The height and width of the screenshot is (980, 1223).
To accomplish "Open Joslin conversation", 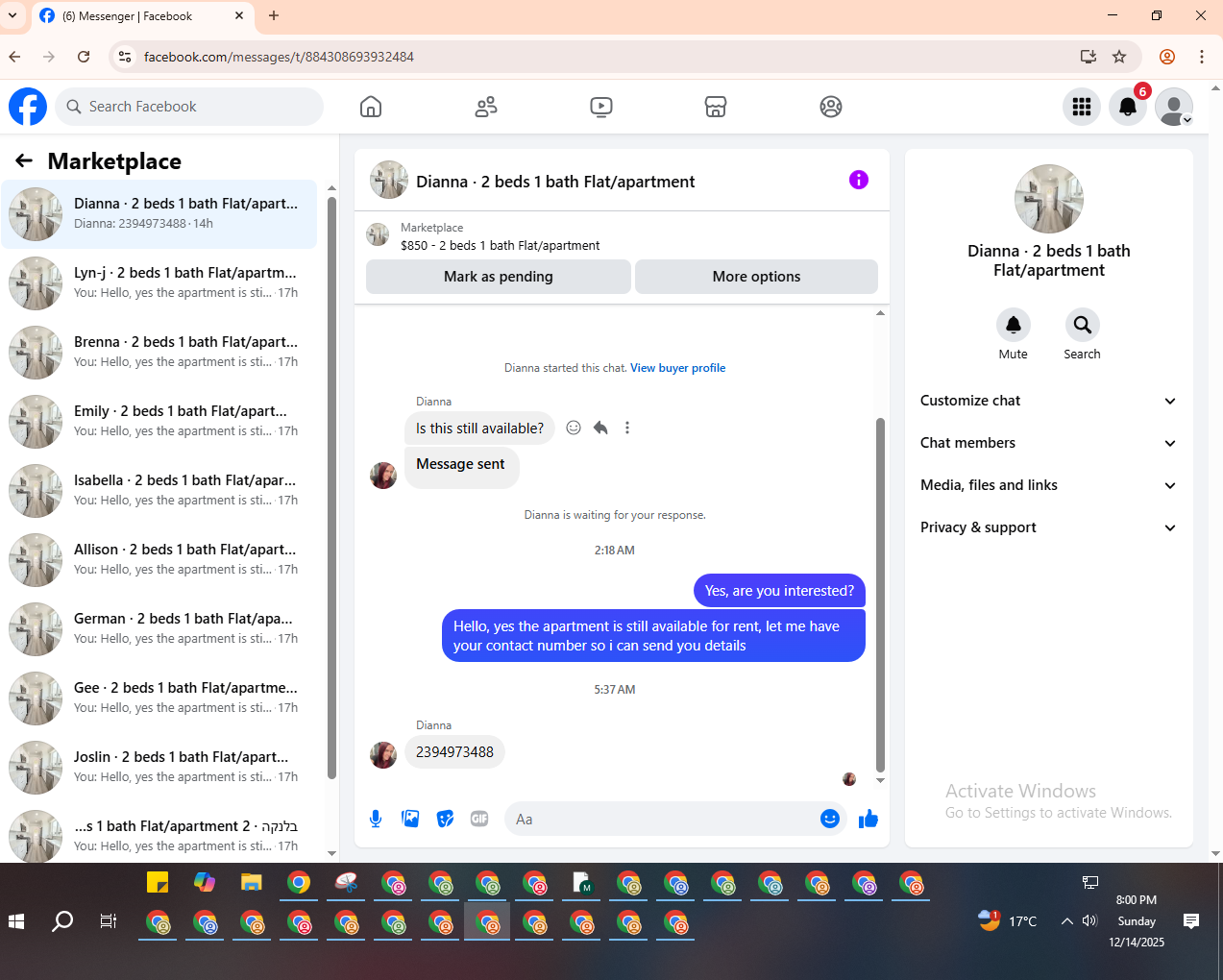I will click(x=159, y=768).
